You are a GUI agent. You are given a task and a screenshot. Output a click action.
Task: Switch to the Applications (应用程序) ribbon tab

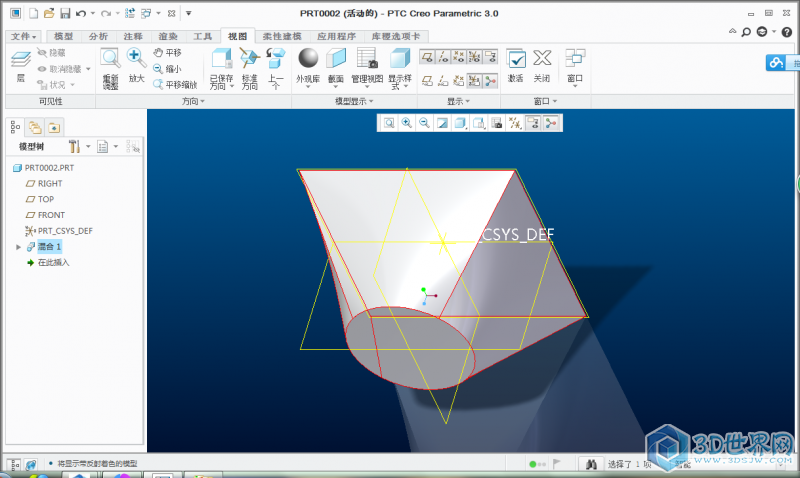click(336, 36)
